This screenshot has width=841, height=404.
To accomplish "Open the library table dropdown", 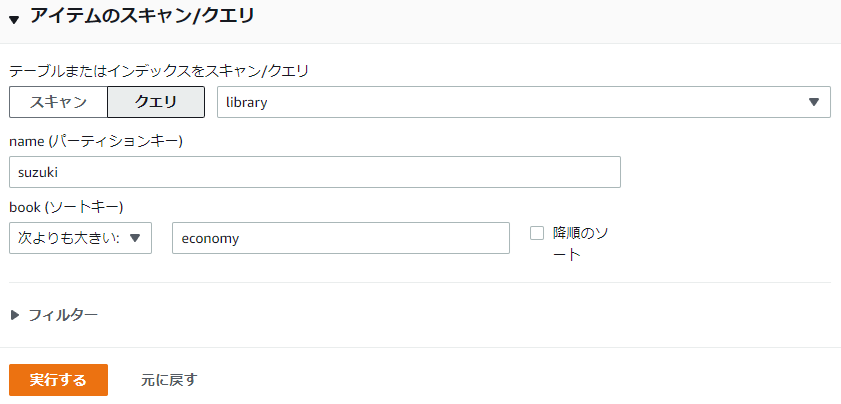I will pos(523,102).
